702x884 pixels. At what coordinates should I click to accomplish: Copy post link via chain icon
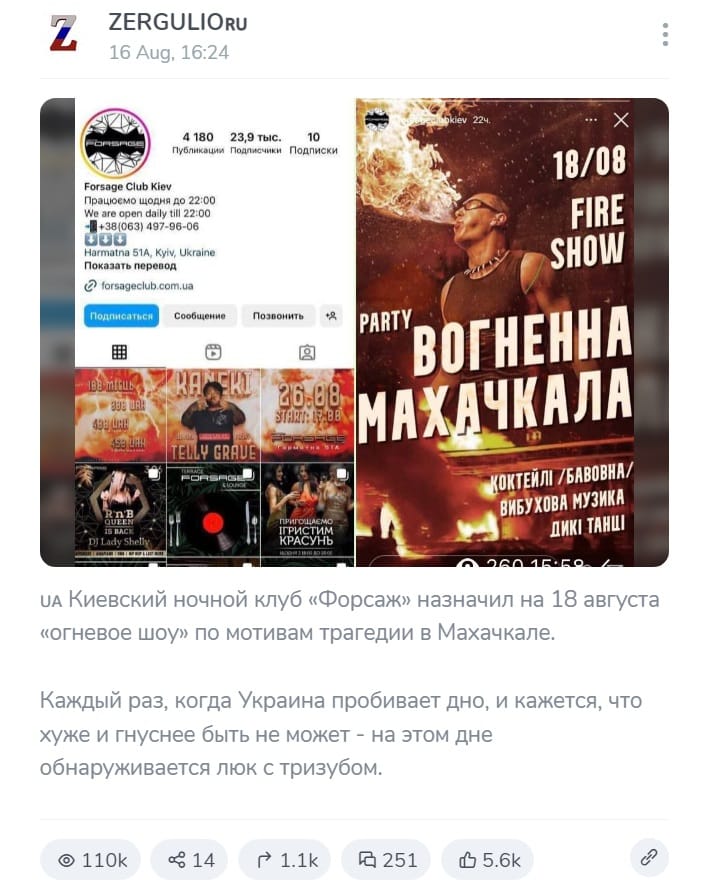649,858
